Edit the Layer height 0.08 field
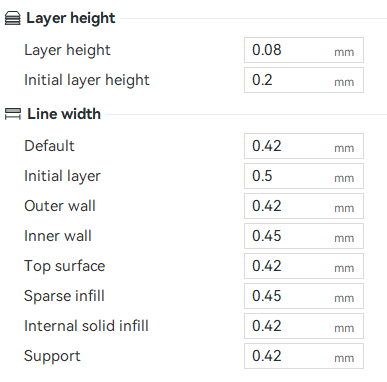 click(x=304, y=50)
